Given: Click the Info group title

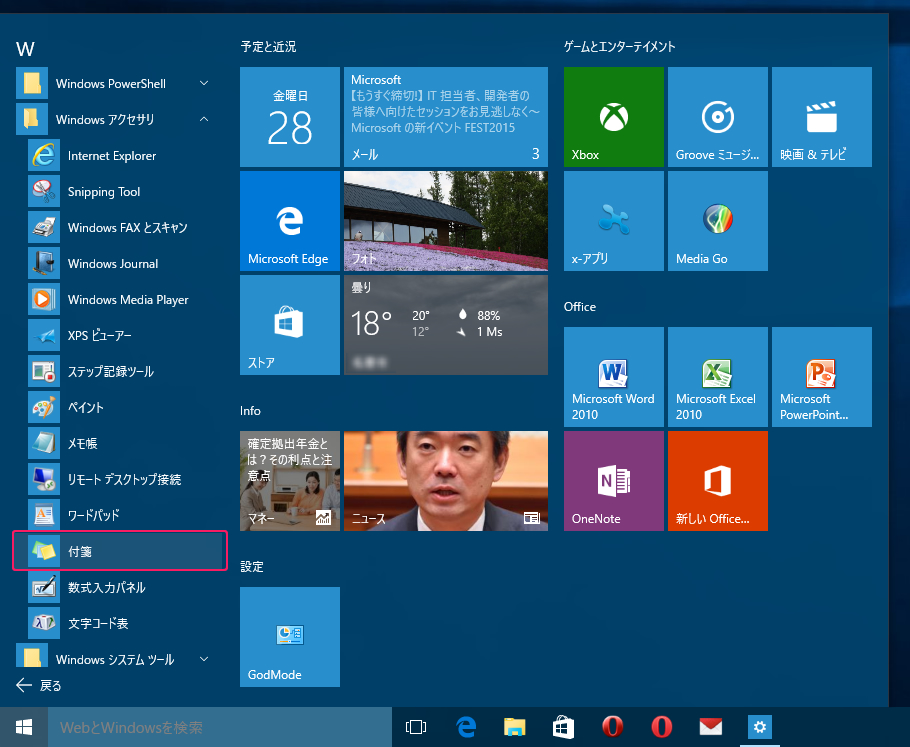Looking at the screenshot, I should click(250, 410).
